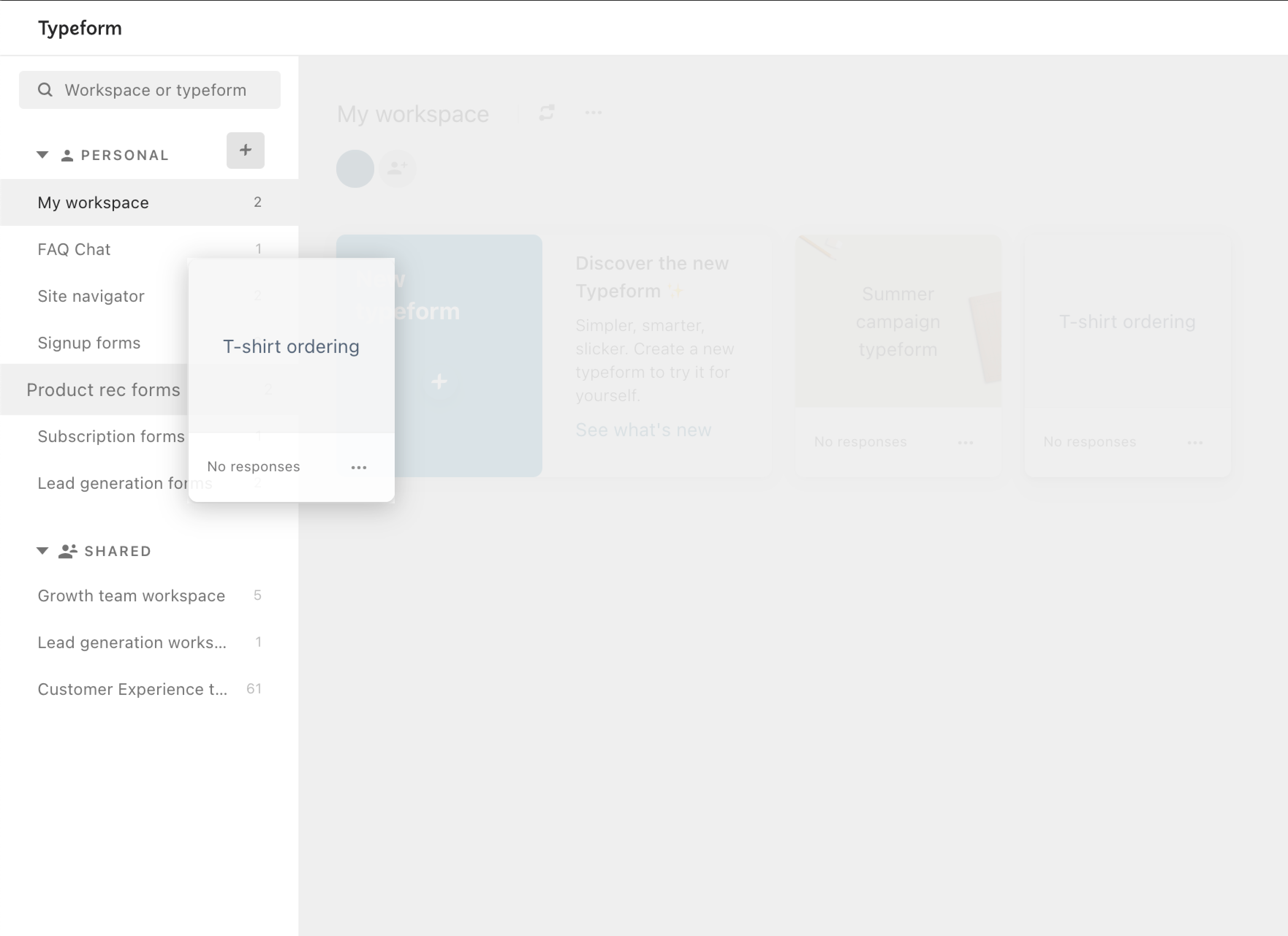Focus the Workspace or typeform search field
Screen dimensions: 1288x936
coord(149,90)
